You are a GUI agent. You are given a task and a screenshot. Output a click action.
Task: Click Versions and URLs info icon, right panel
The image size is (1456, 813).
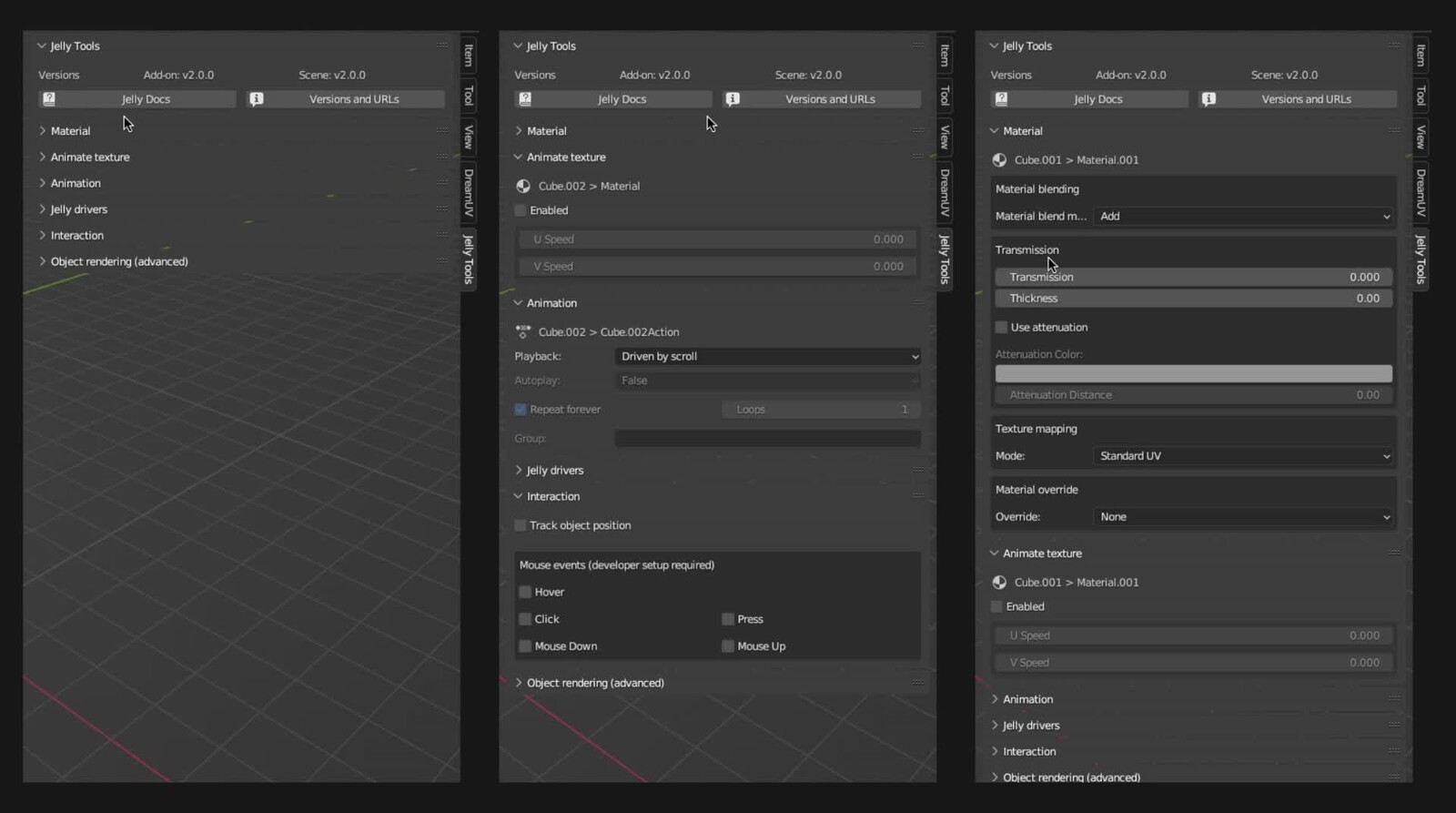click(x=1208, y=98)
